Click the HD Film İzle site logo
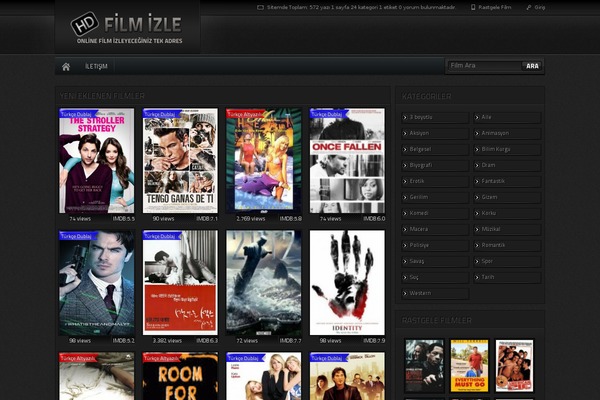600x400 pixels. tap(127, 28)
